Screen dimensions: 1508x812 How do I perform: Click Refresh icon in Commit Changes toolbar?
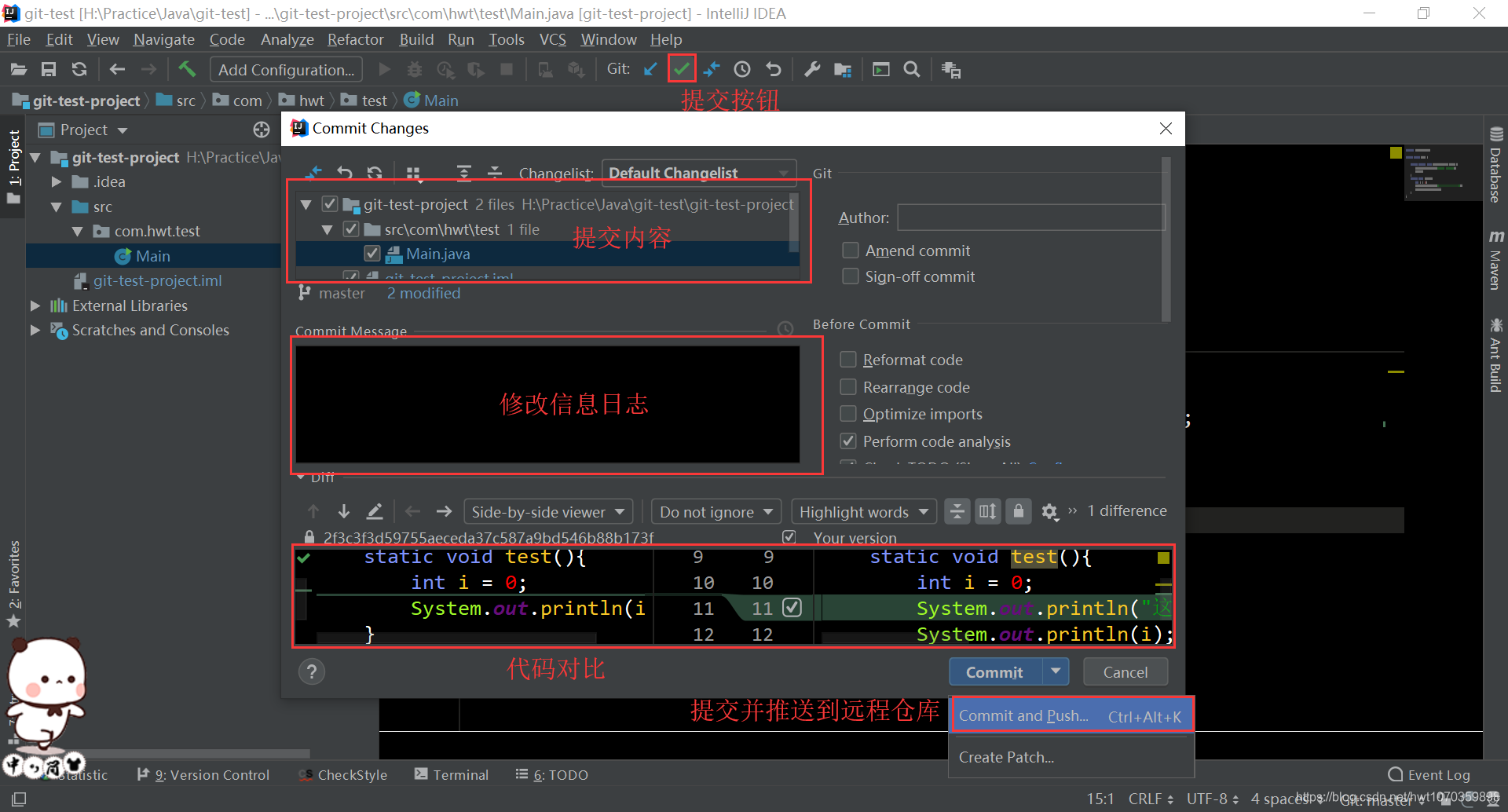tap(375, 172)
